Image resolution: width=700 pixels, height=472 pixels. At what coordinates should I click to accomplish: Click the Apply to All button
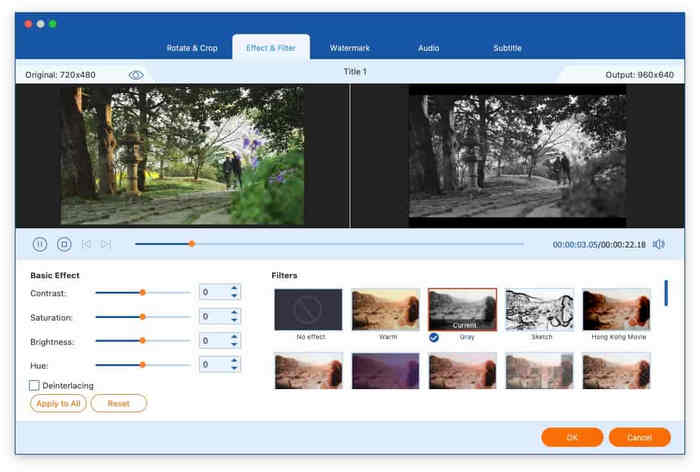click(x=57, y=403)
